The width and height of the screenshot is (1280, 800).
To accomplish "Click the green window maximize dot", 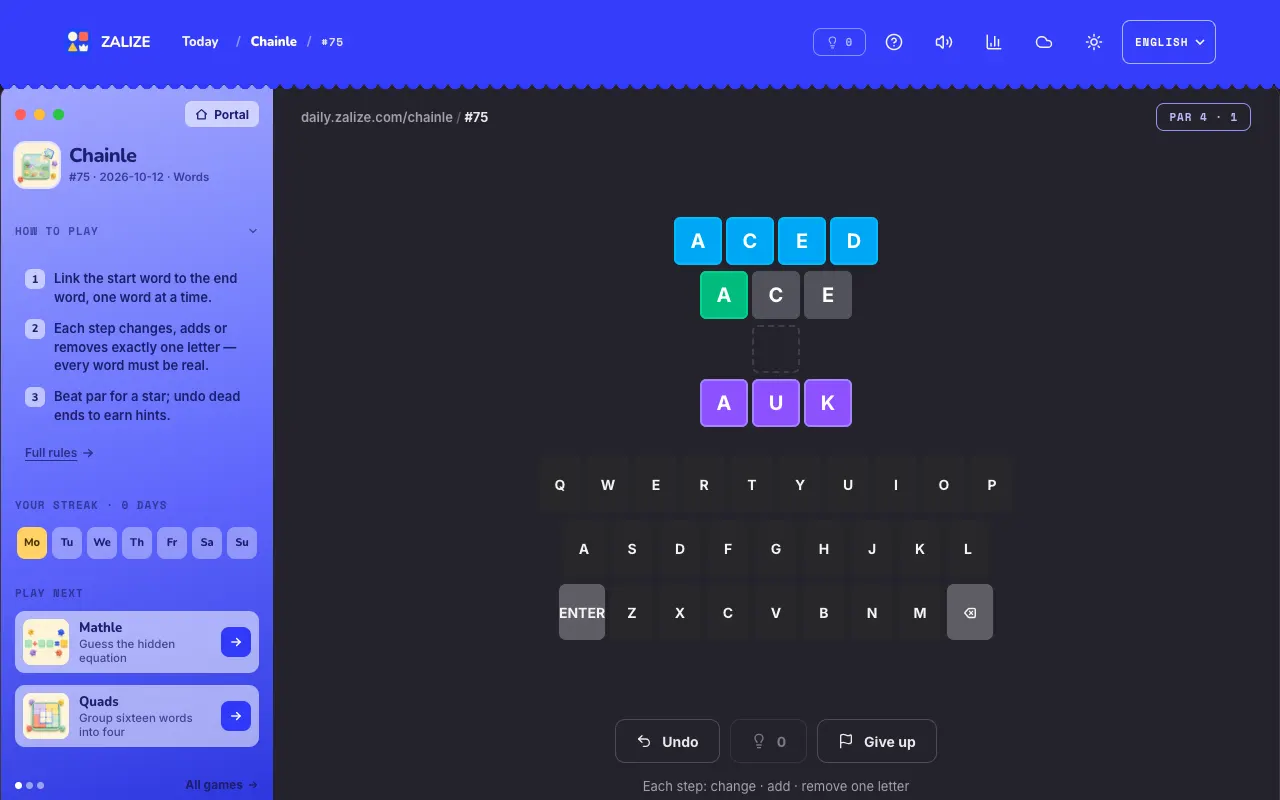I will pos(59,114).
